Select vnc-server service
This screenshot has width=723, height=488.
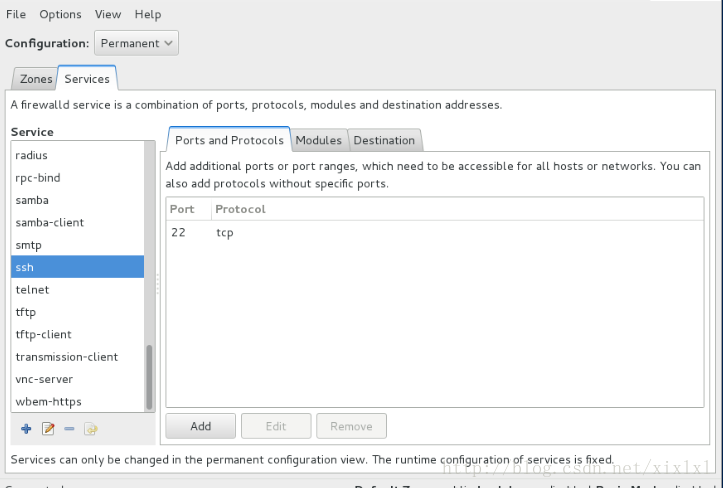pyautogui.click(x=77, y=379)
